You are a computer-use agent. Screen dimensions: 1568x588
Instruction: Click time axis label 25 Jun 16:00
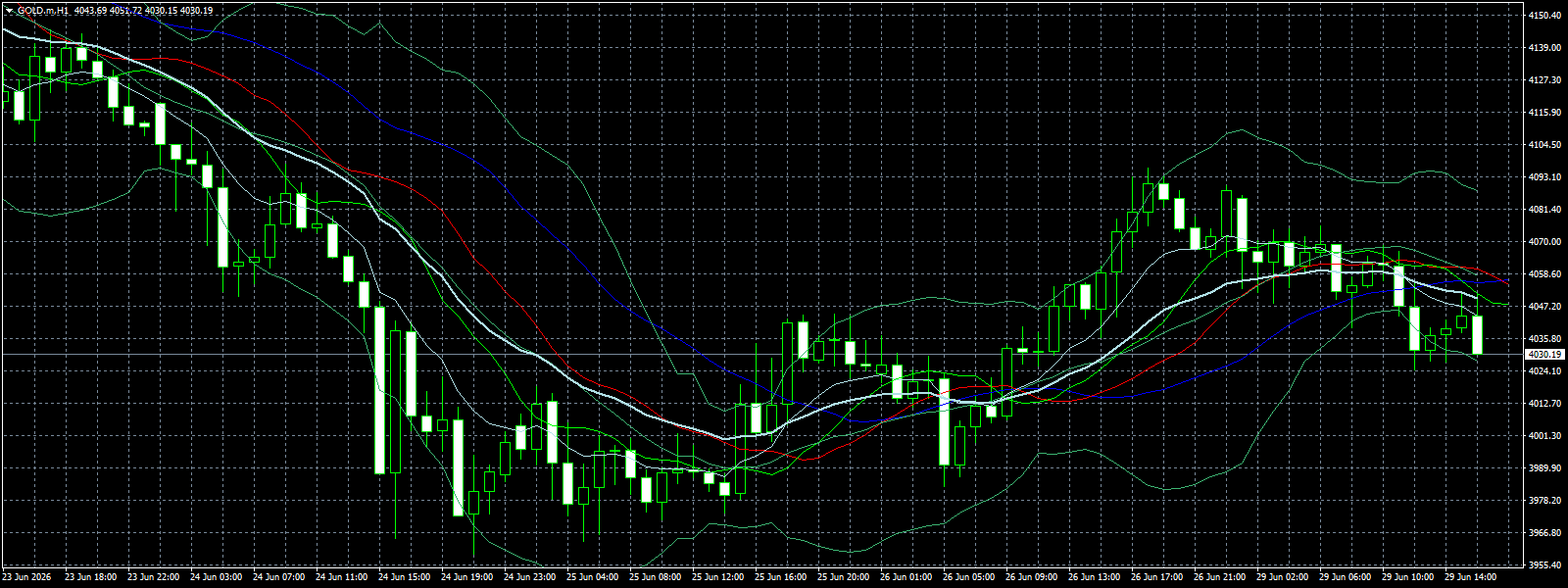[780, 577]
